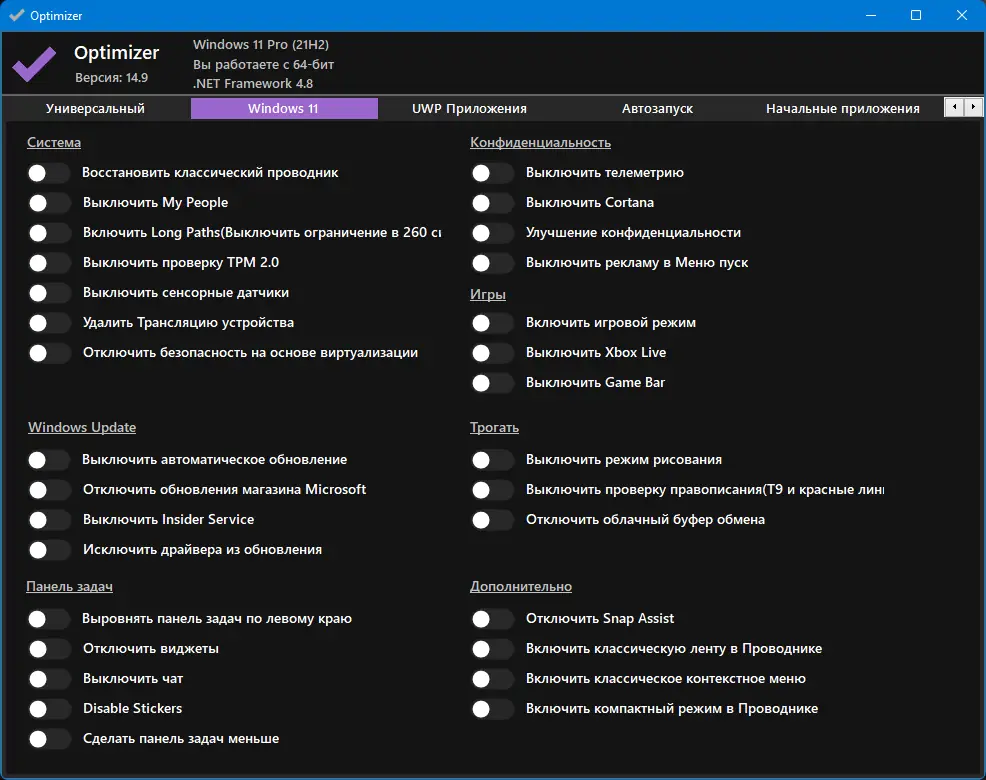Toggle Отключить безопасность на основе виртуализации
This screenshot has height=780, width=986.
click(x=48, y=353)
